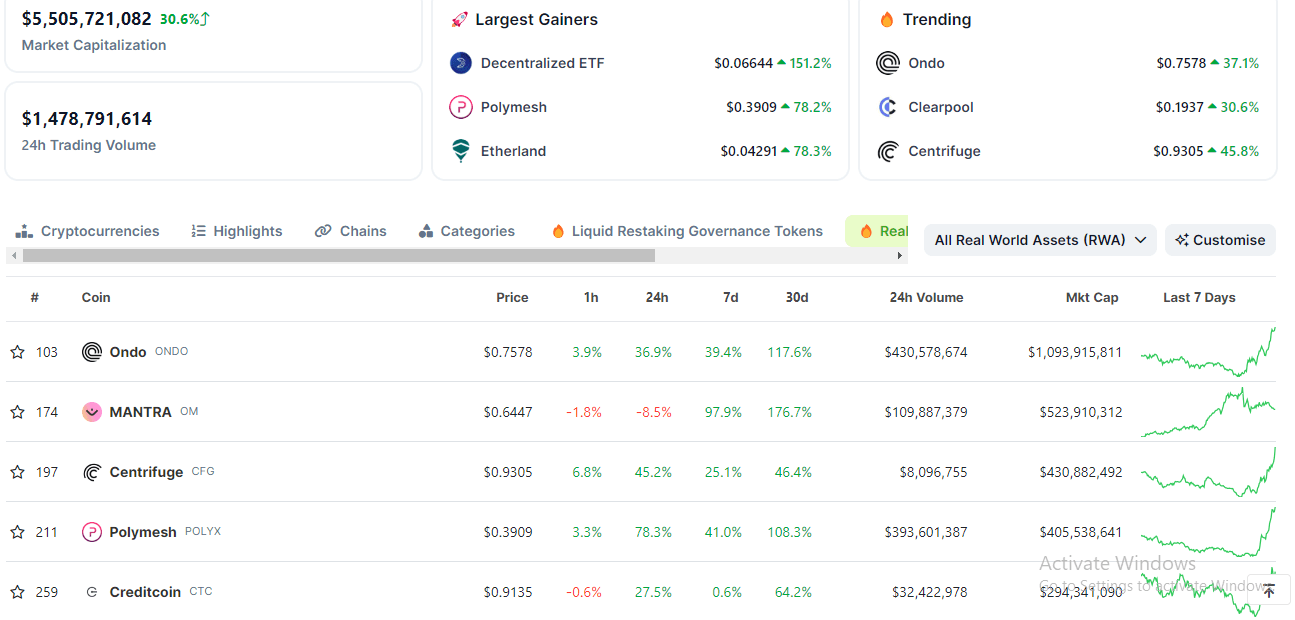The image size is (1295, 620).
Task: Click the Clearpool logo icon
Action: (887, 107)
